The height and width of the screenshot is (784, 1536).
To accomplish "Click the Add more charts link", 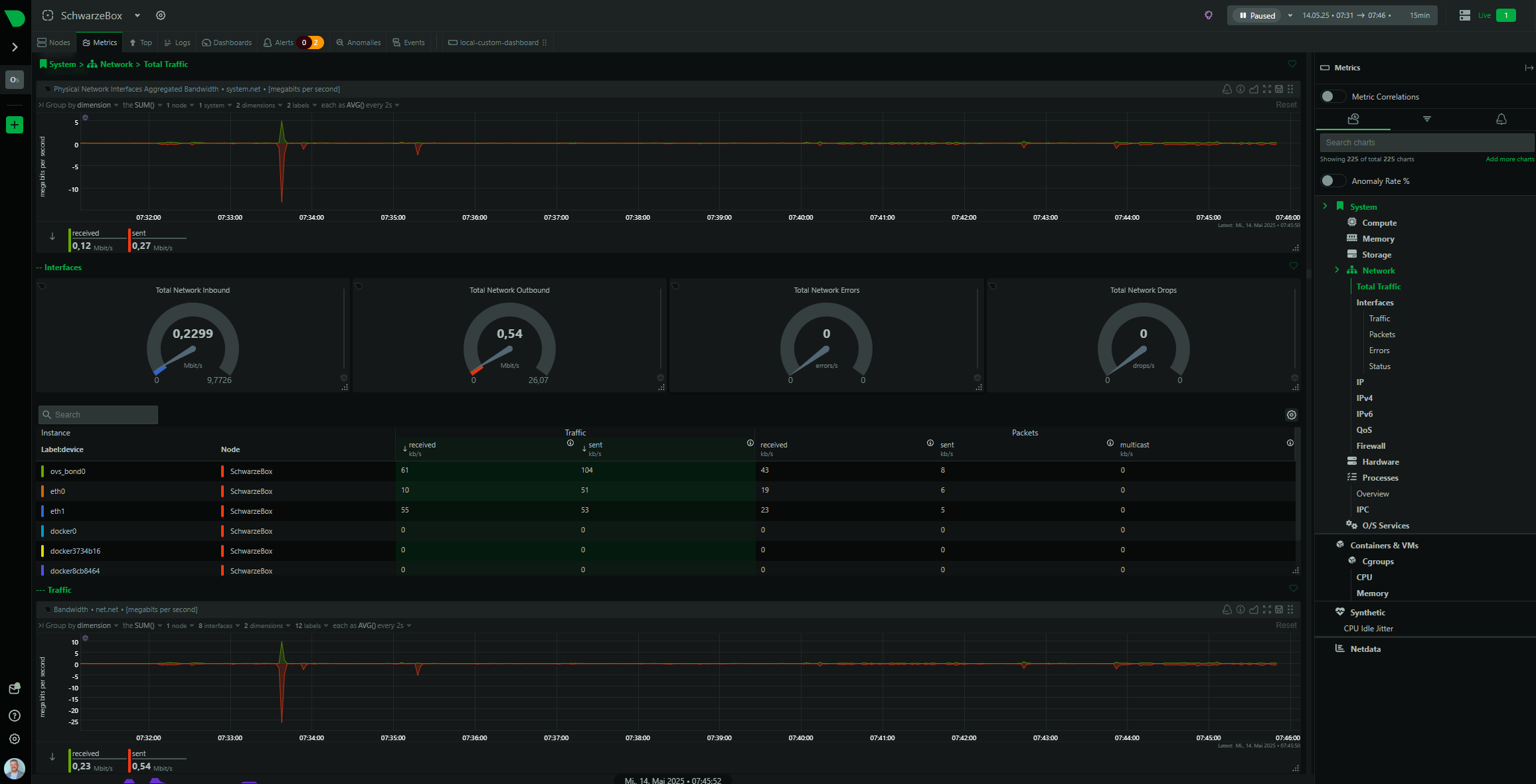I will point(1509,159).
